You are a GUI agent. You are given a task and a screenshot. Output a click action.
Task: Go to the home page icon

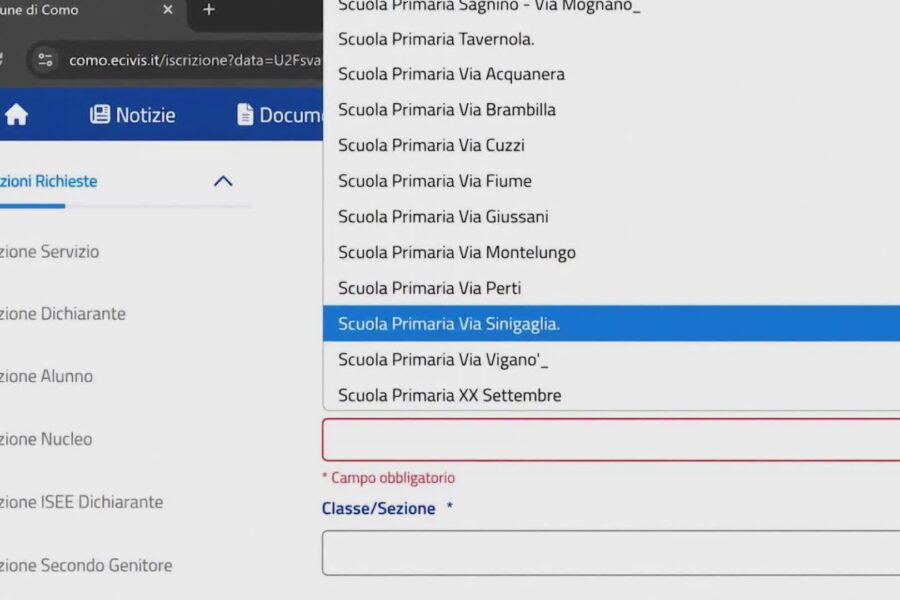click(x=16, y=114)
